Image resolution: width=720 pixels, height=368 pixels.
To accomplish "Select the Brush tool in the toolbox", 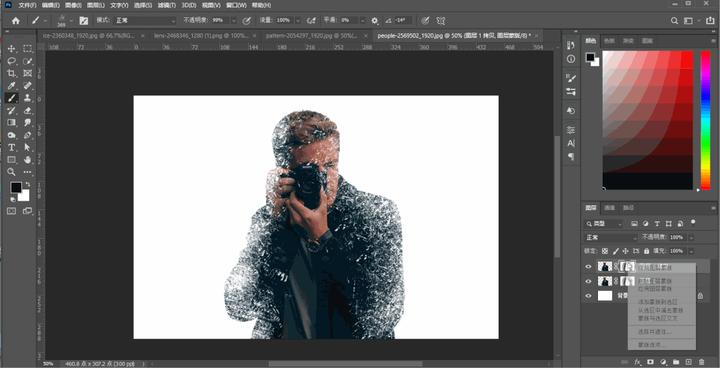I will [x=11, y=98].
